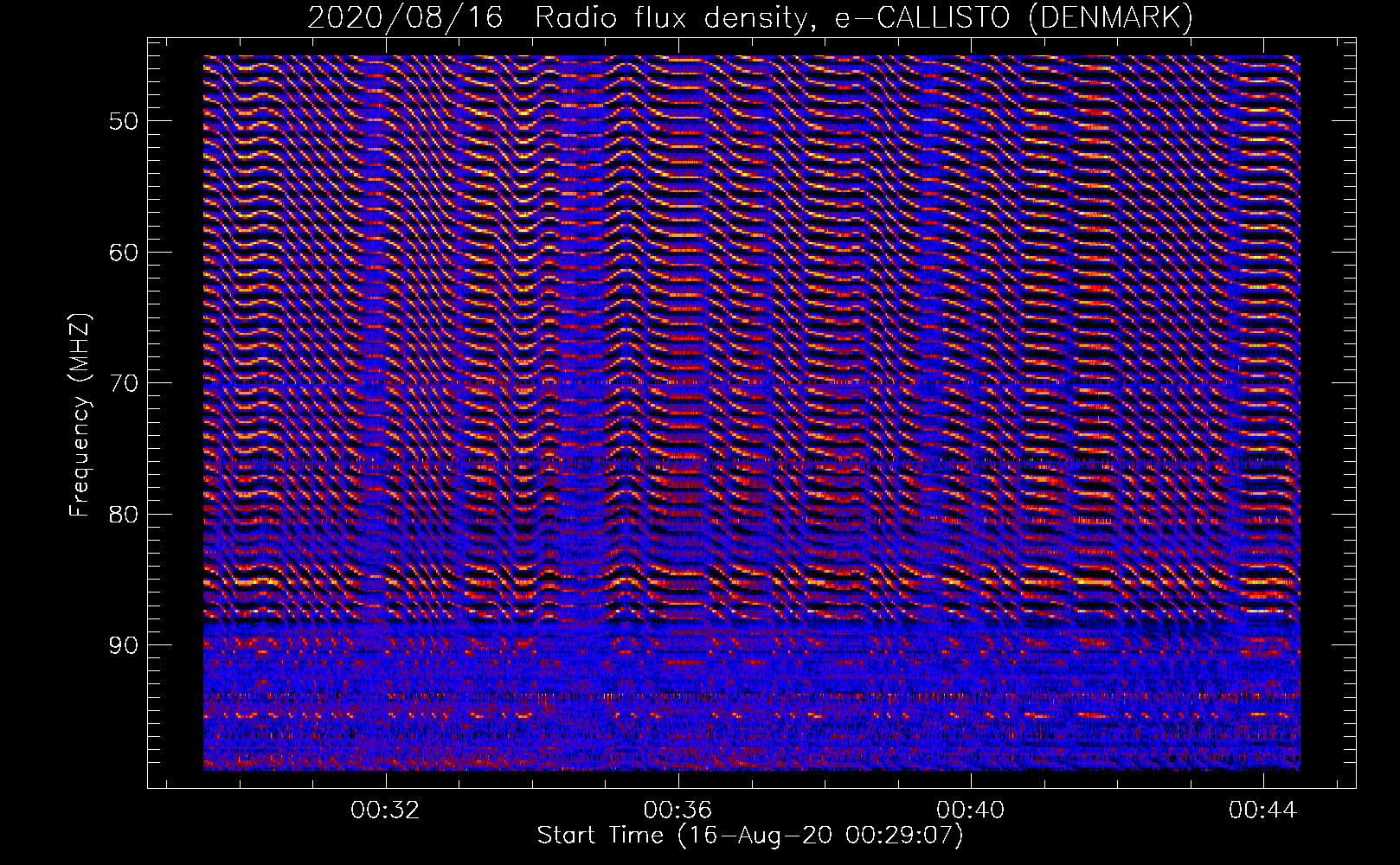Click the 'Start Time (16-Aug-20 00:29:07)' label
The height and width of the screenshot is (865, 1400).
750,836
